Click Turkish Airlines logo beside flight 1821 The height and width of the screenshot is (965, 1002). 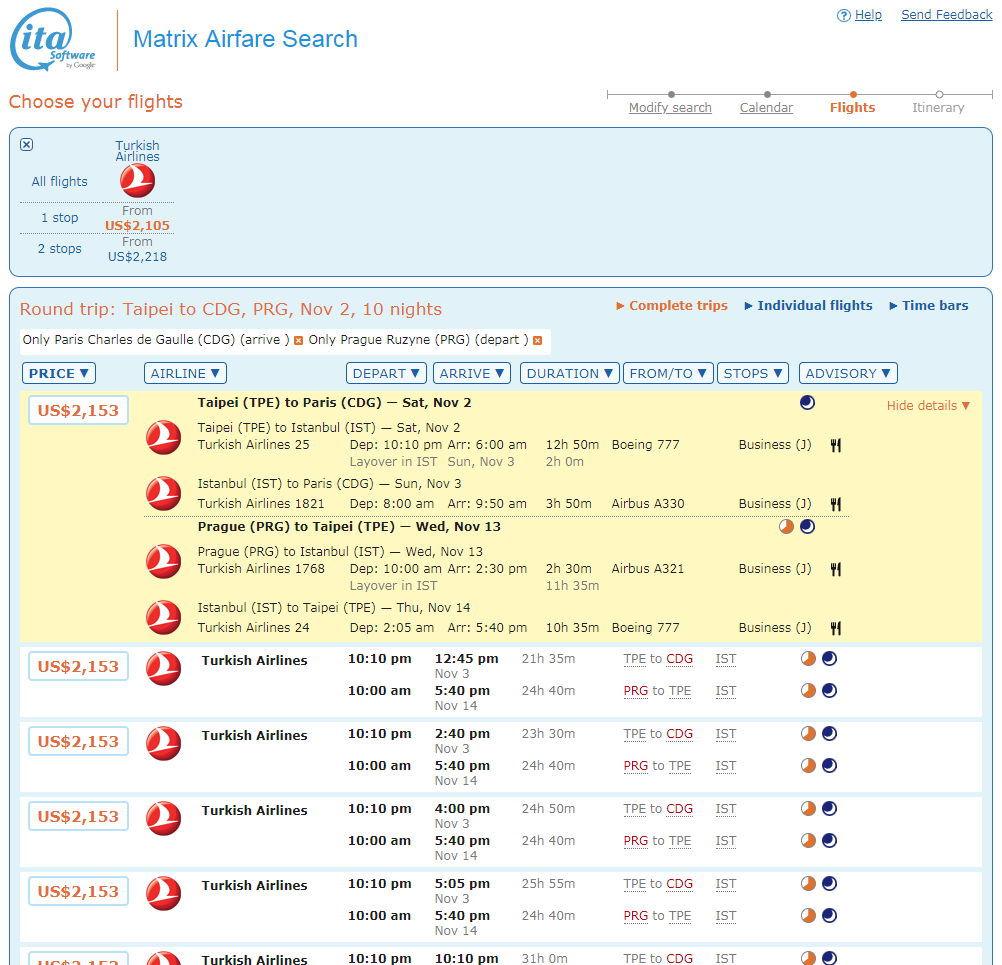(x=164, y=493)
